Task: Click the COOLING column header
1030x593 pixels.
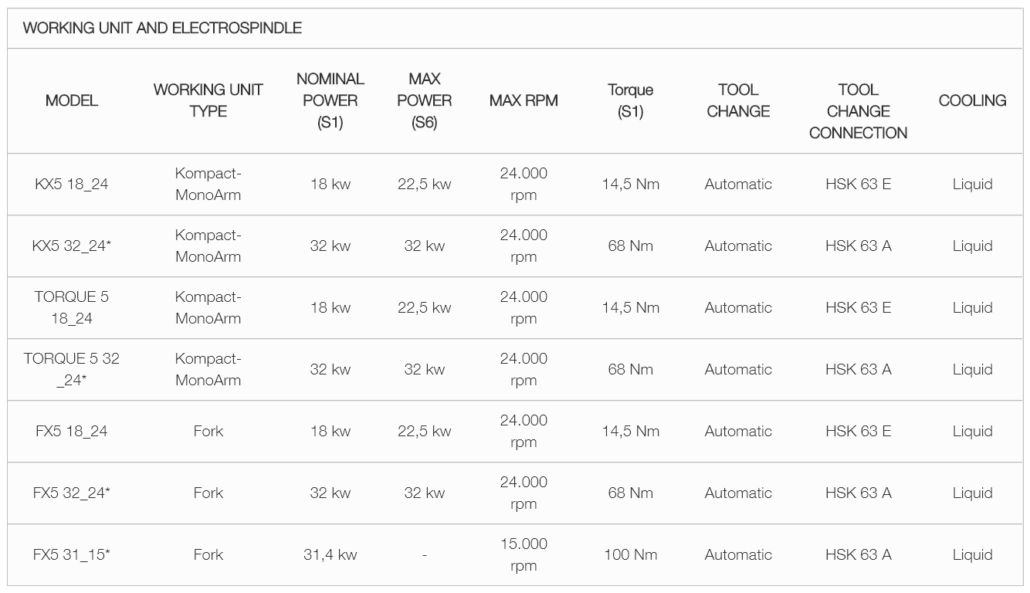Action: click(972, 100)
